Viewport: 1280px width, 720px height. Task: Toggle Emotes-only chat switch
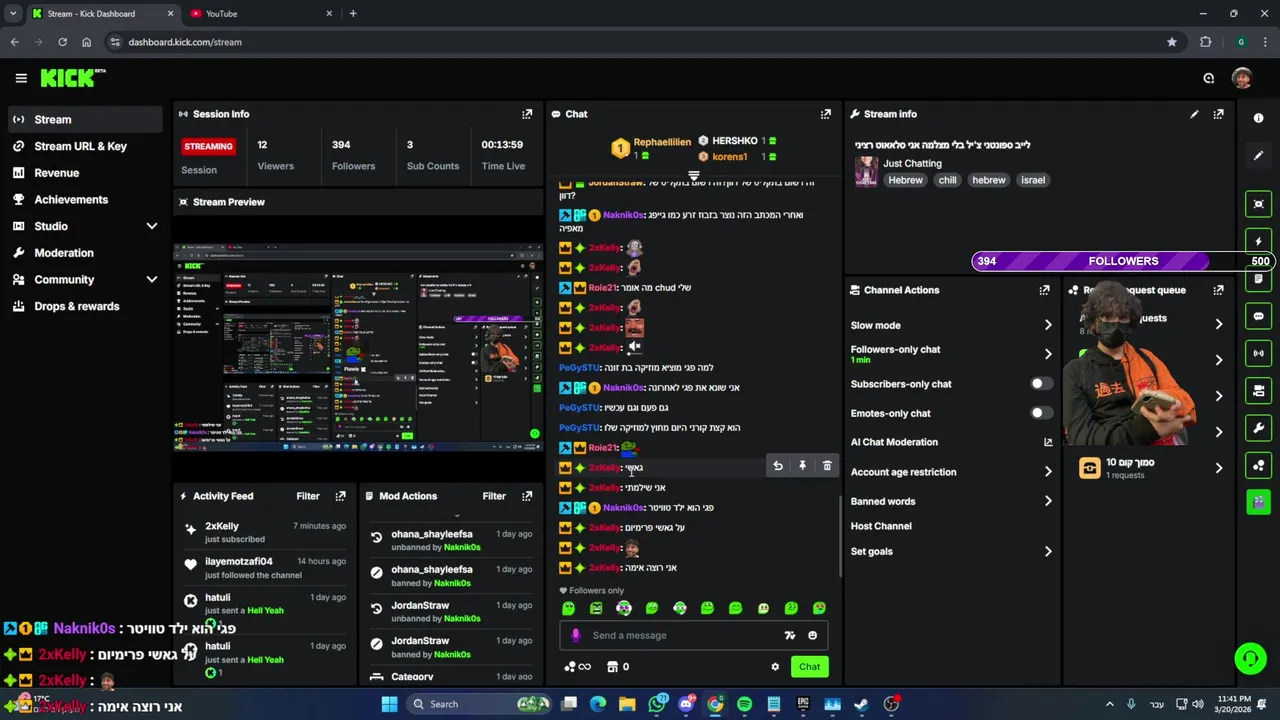point(1041,413)
